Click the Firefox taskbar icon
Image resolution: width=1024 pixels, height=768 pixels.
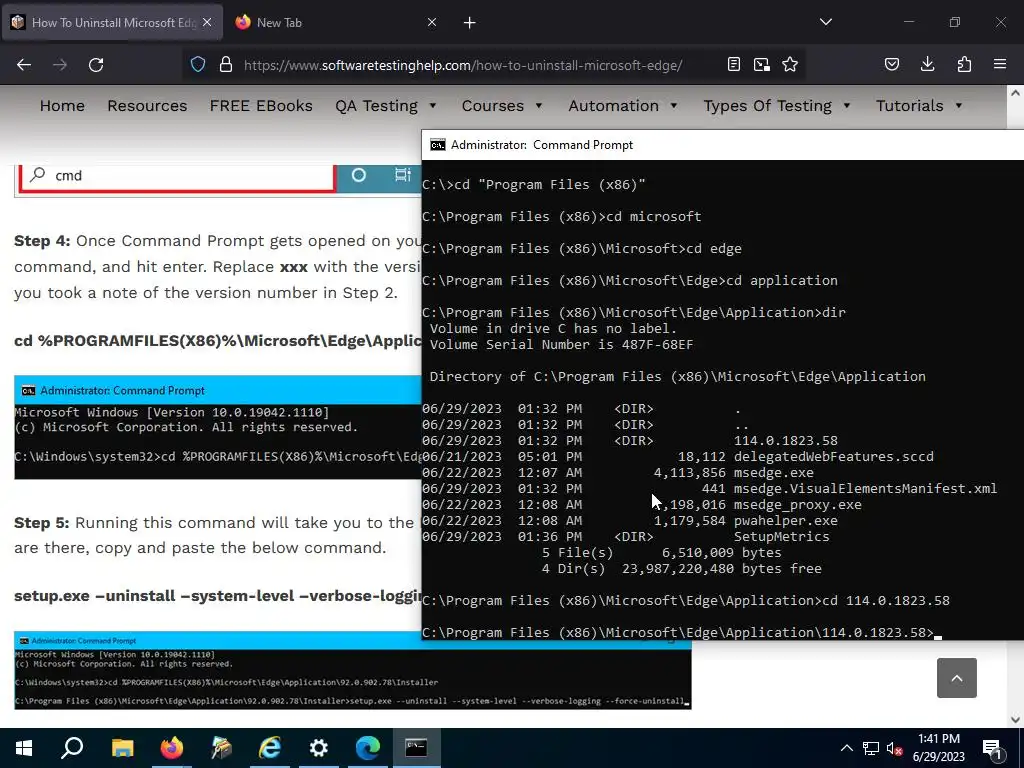(x=172, y=748)
